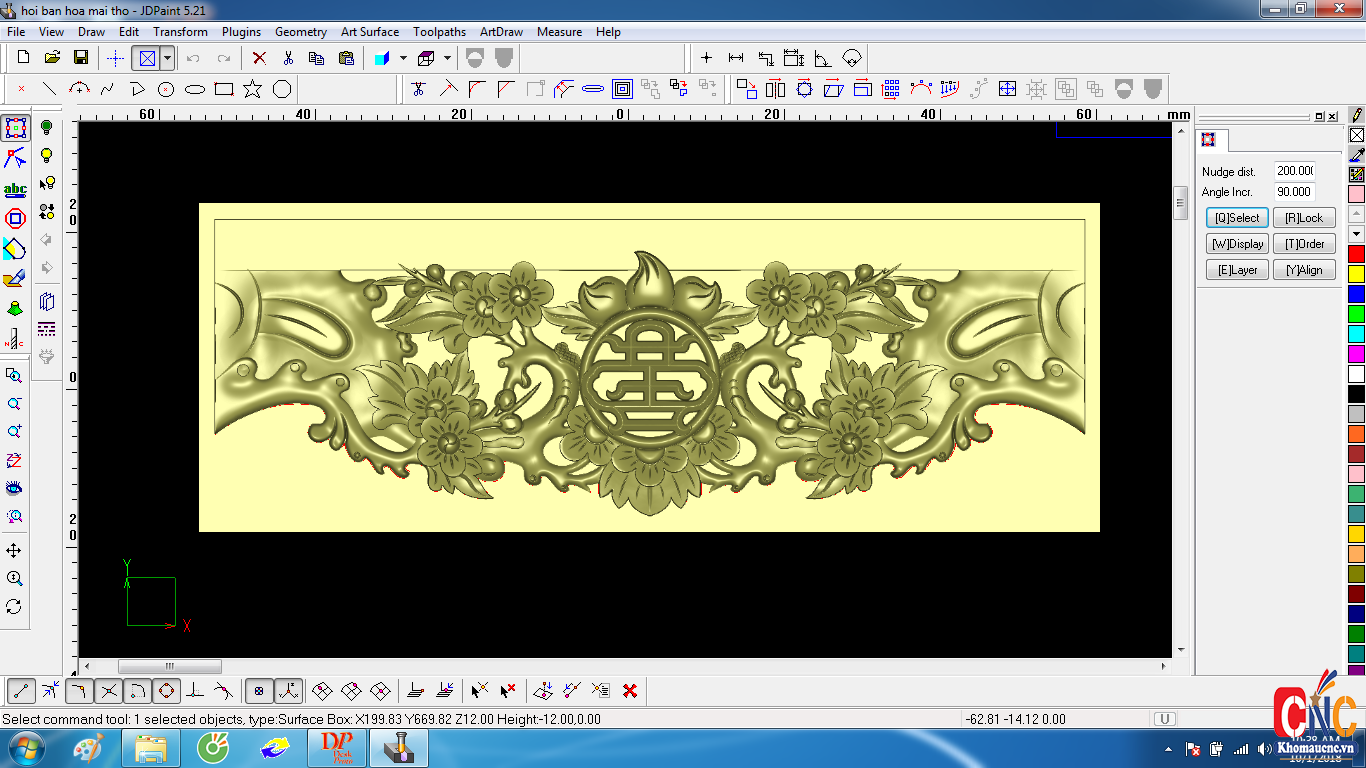The height and width of the screenshot is (768, 1366).
Task: Open dropdown beside crossed-box select tool
Action: pos(167,58)
